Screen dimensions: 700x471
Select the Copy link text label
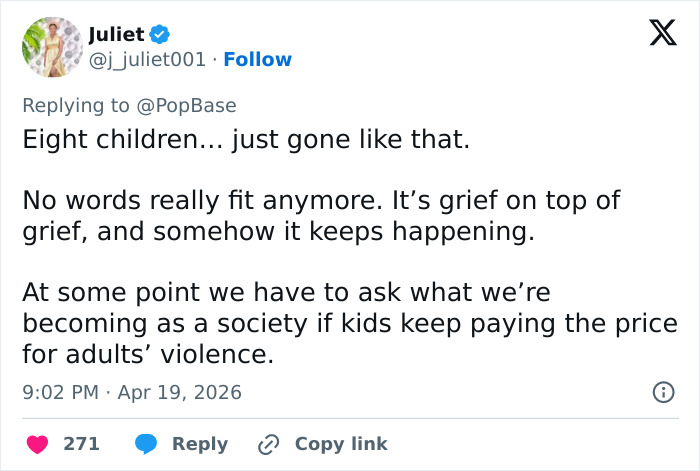pos(341,444)
